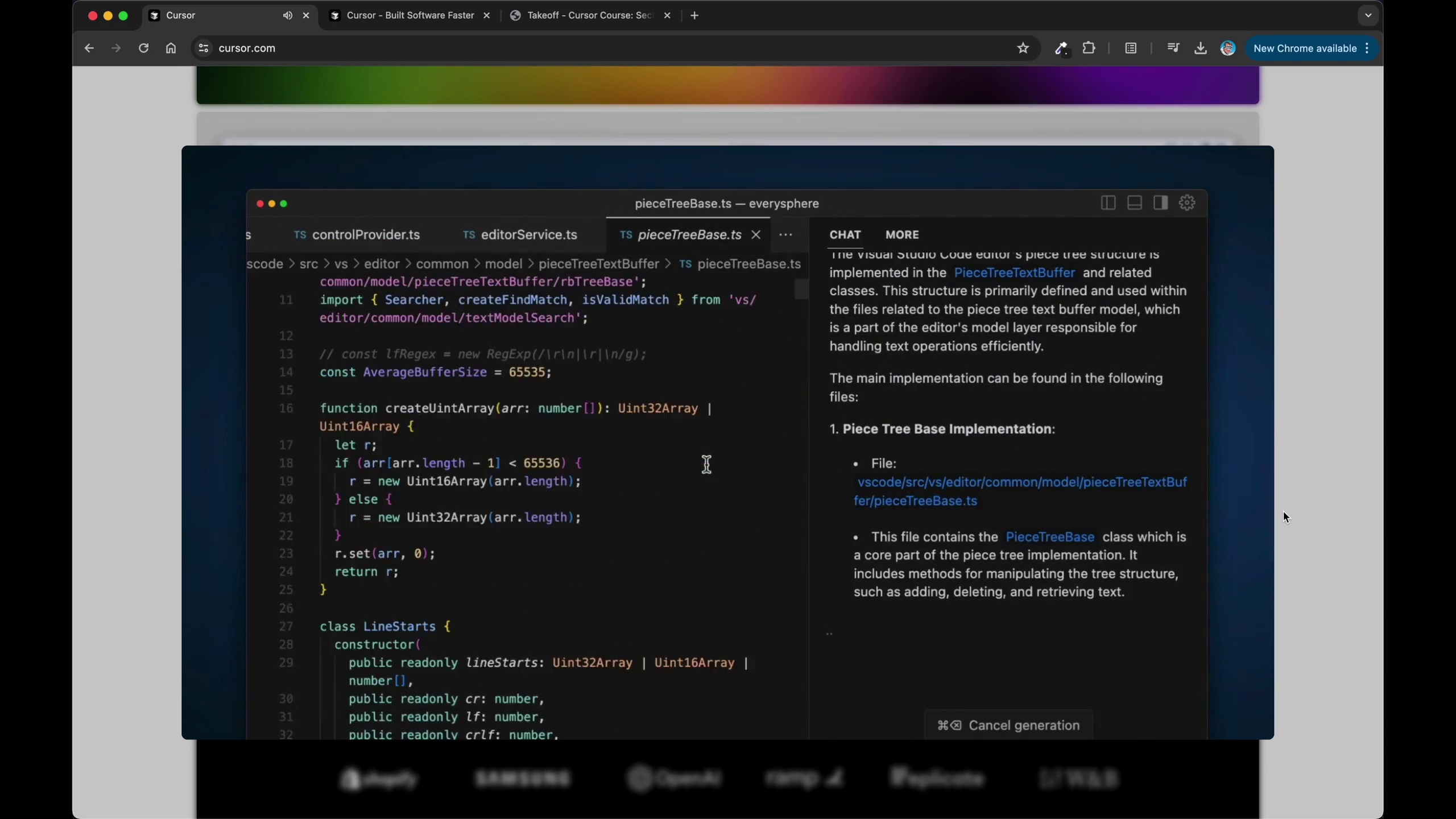Click the vs breadcrumb segment
Screen dimensions: 1456x819
[x=341, y=264]
